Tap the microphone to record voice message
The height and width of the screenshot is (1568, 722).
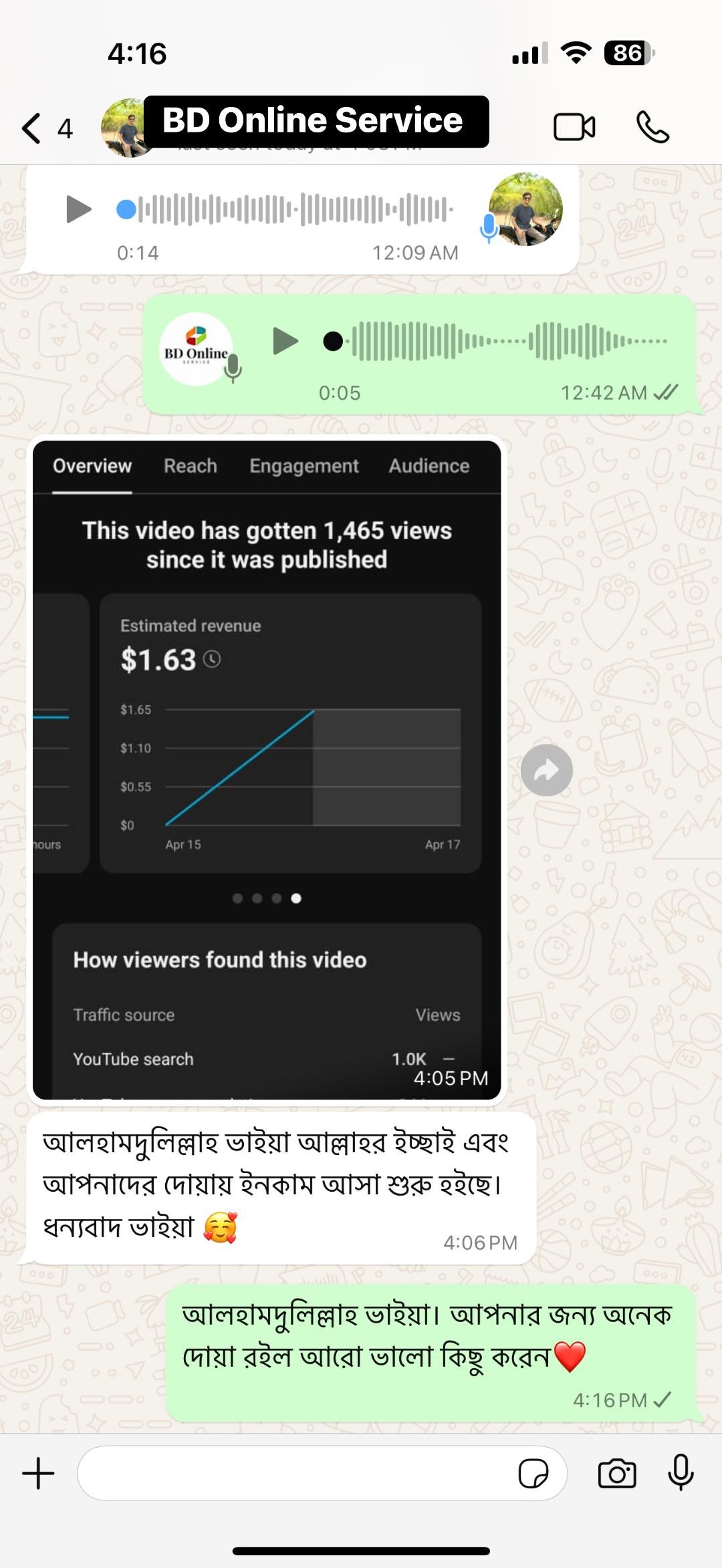(681, 1472)
